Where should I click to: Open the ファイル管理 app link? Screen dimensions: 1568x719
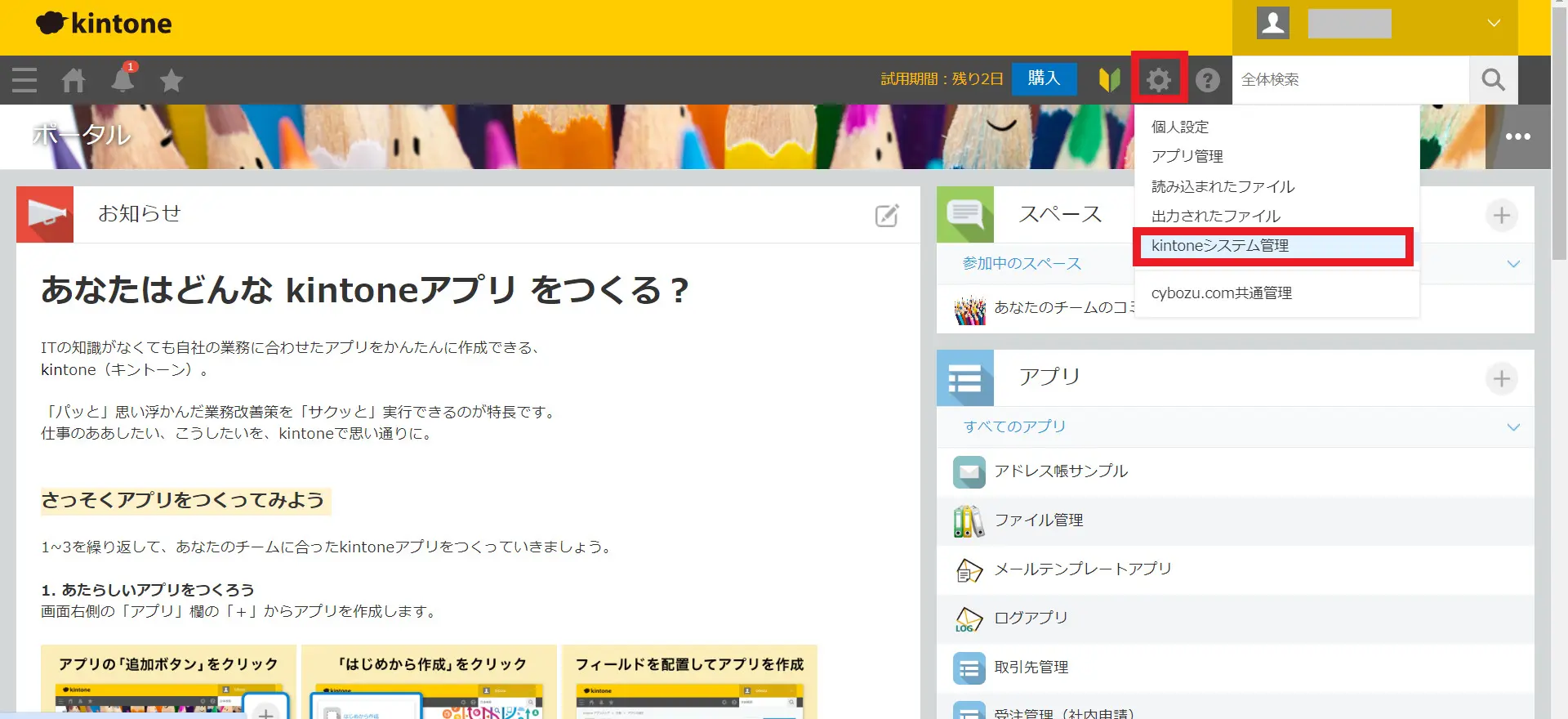tap(1038, 520)
